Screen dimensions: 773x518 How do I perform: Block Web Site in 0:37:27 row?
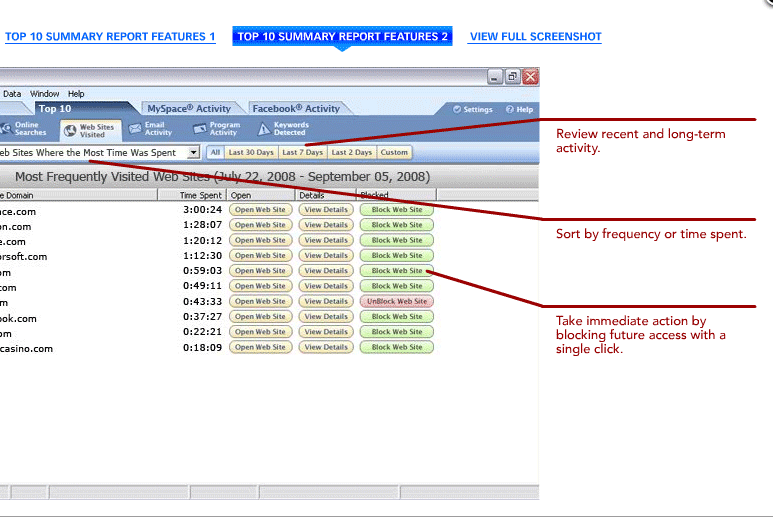pos(397,316)
